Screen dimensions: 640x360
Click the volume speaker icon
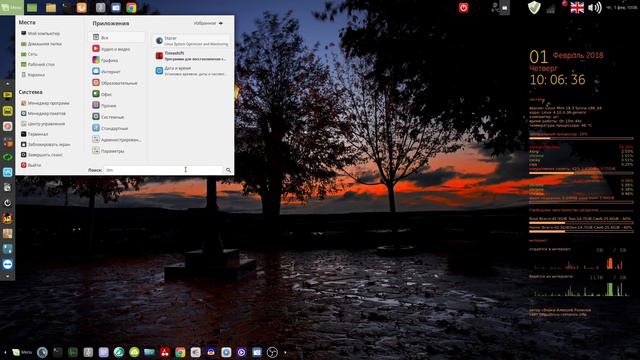[595, 8]
